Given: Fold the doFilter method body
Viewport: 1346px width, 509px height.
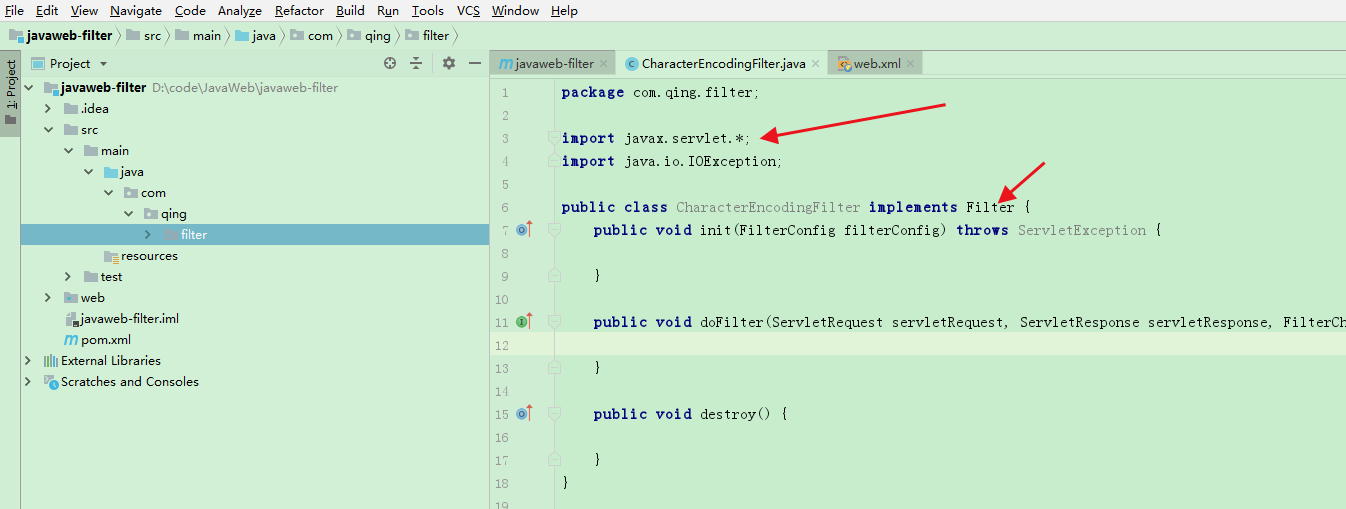Looking at the screenshot, I should pos(553,322).
